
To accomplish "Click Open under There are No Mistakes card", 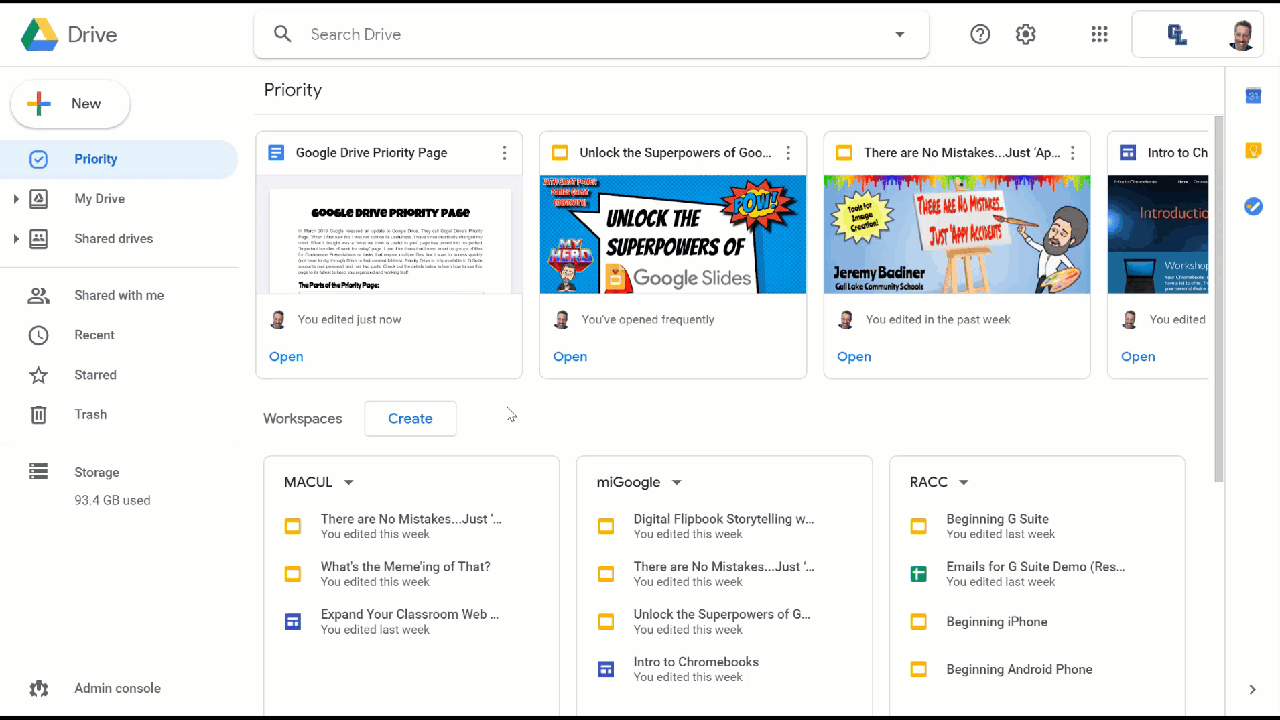I will 854,356.
